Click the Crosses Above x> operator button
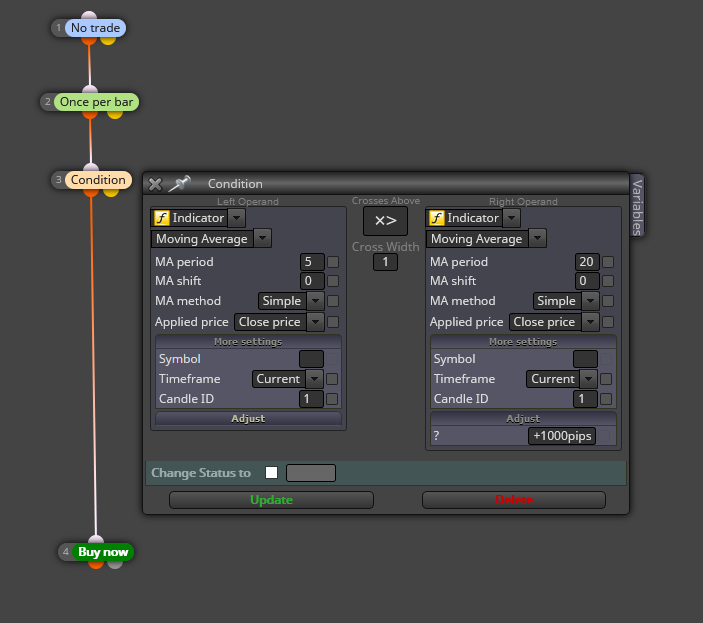The width and height of the screenshot is (703, 623). pos(386,221)
